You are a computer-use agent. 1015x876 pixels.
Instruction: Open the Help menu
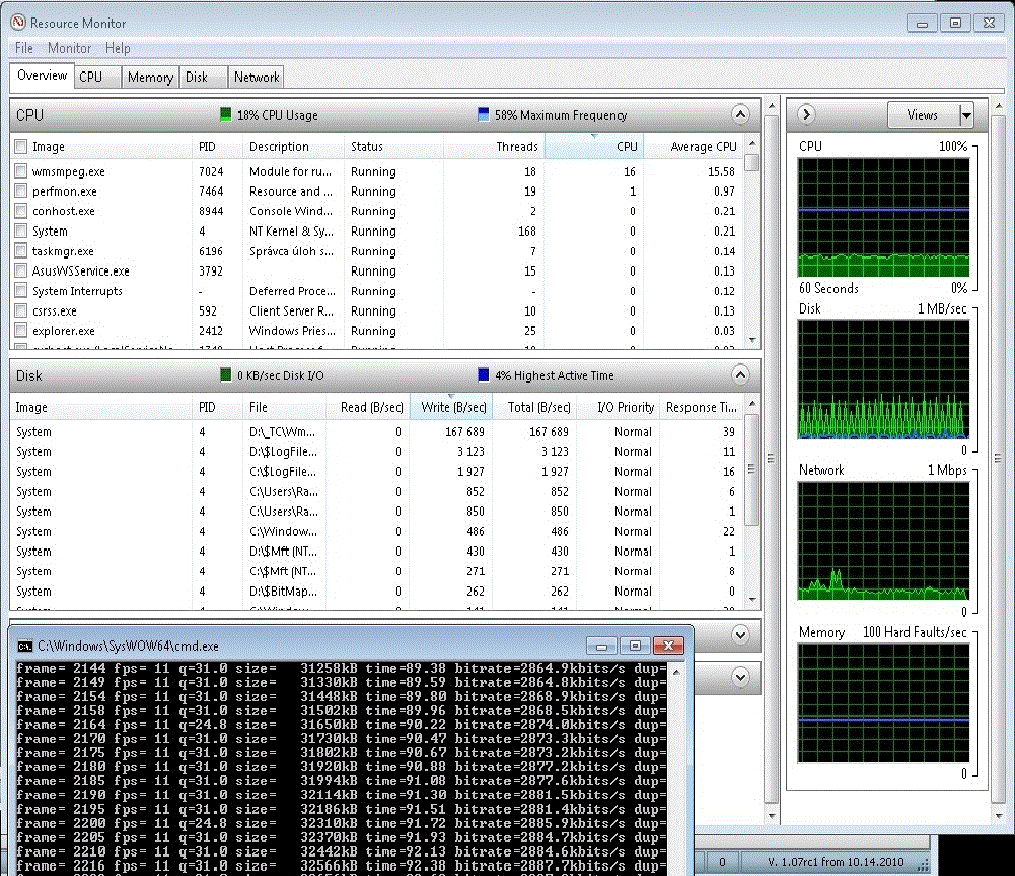tap(117, 48)
